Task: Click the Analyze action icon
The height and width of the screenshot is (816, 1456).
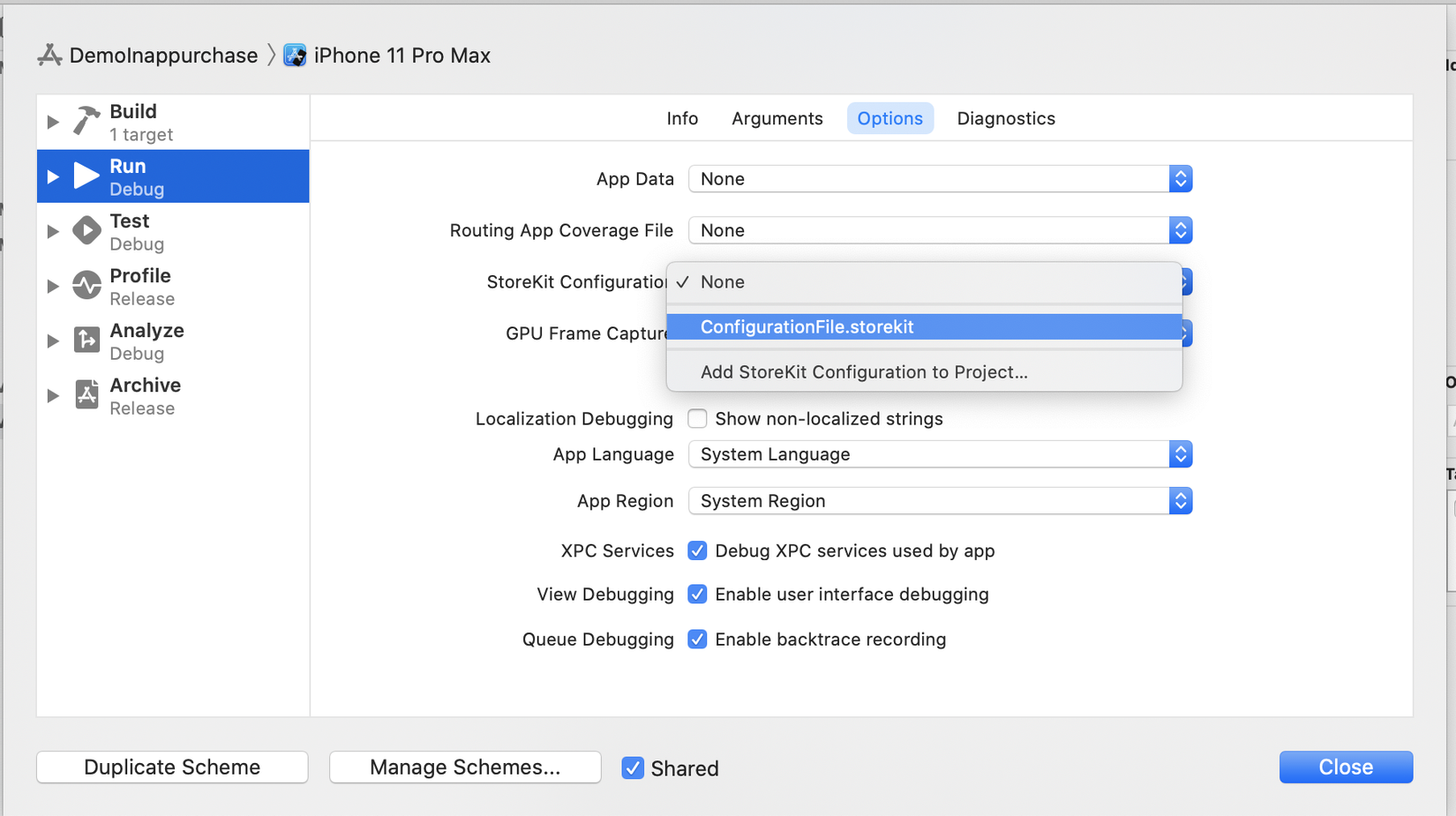Action: (86, 341)
